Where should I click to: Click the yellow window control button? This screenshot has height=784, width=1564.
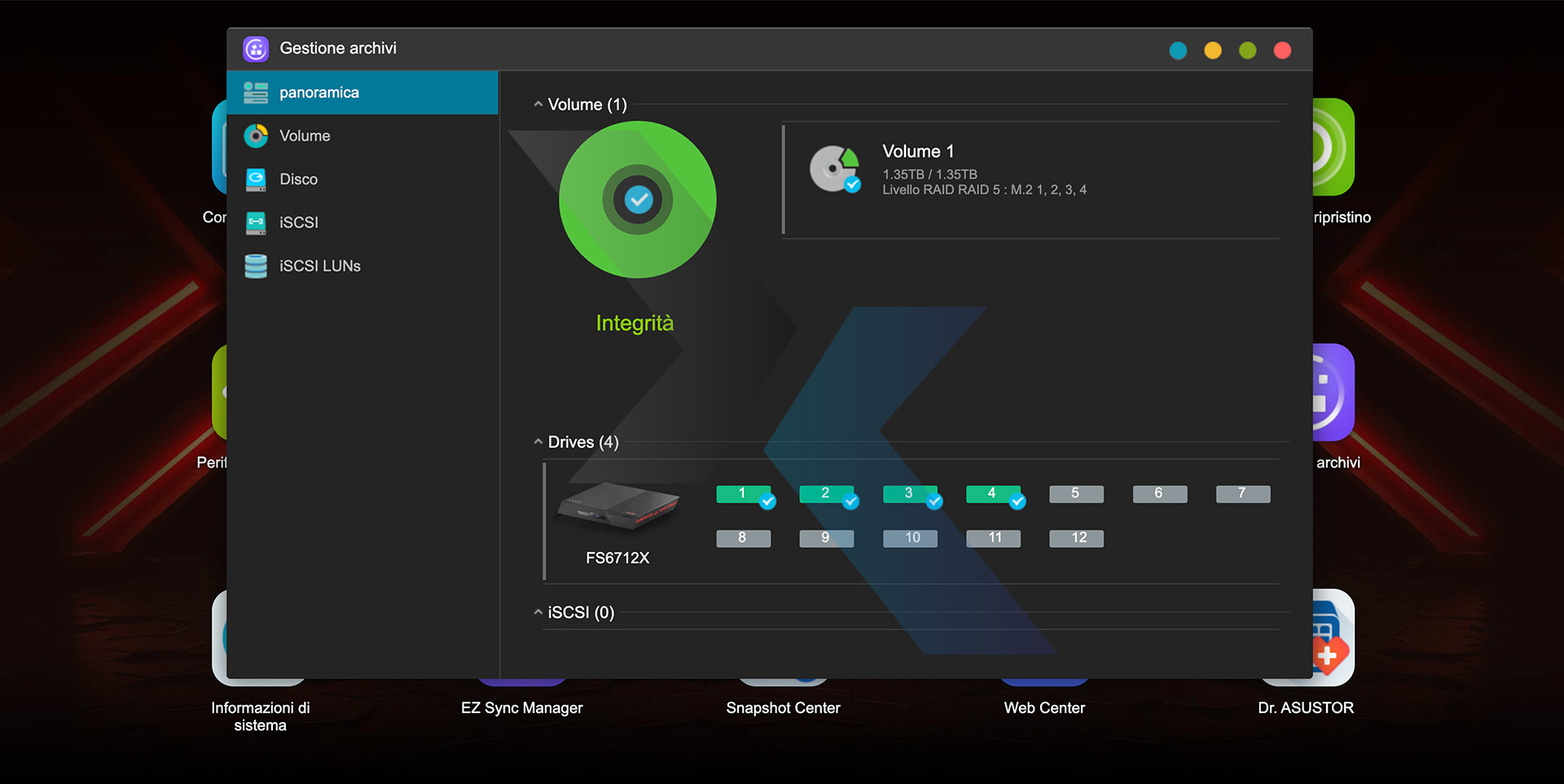click(1213, 50)
